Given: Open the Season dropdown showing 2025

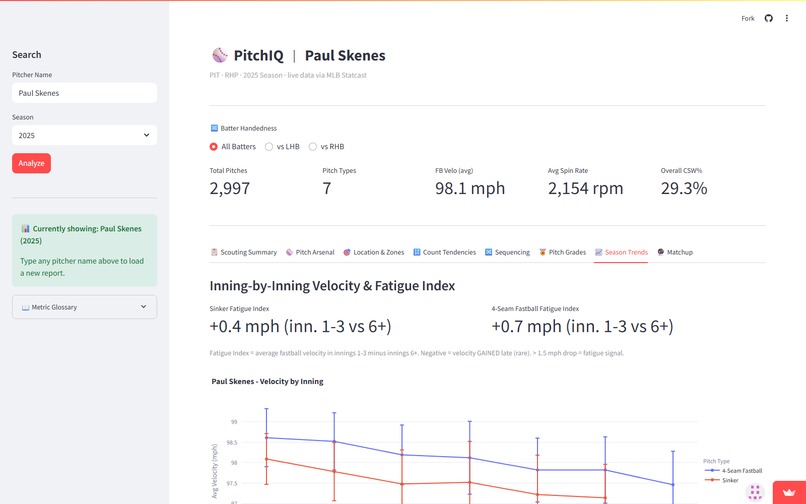Looking at the screenshot, I should [84, 135].
